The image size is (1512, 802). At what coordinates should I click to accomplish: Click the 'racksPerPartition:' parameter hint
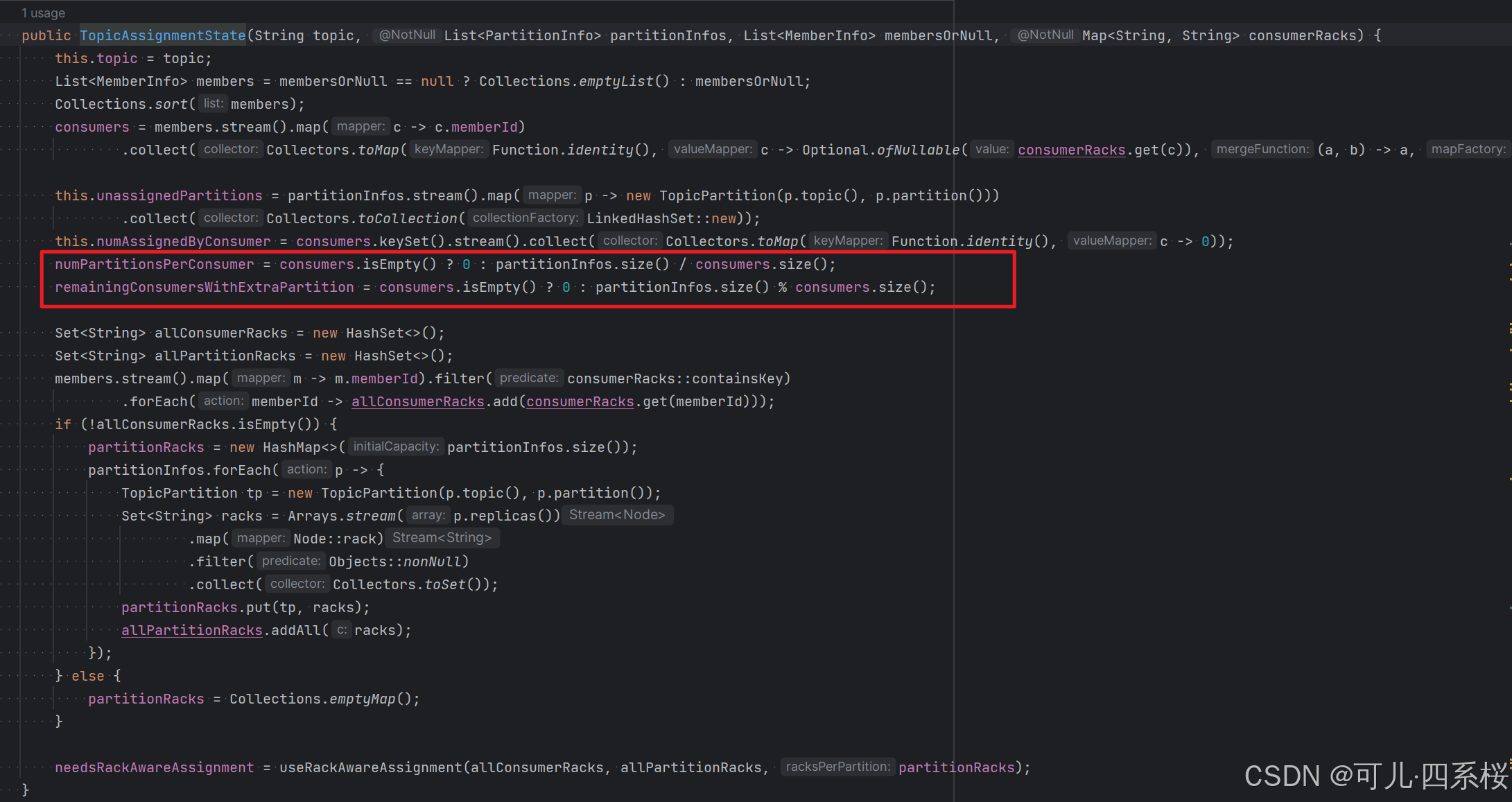pos(837,767)
